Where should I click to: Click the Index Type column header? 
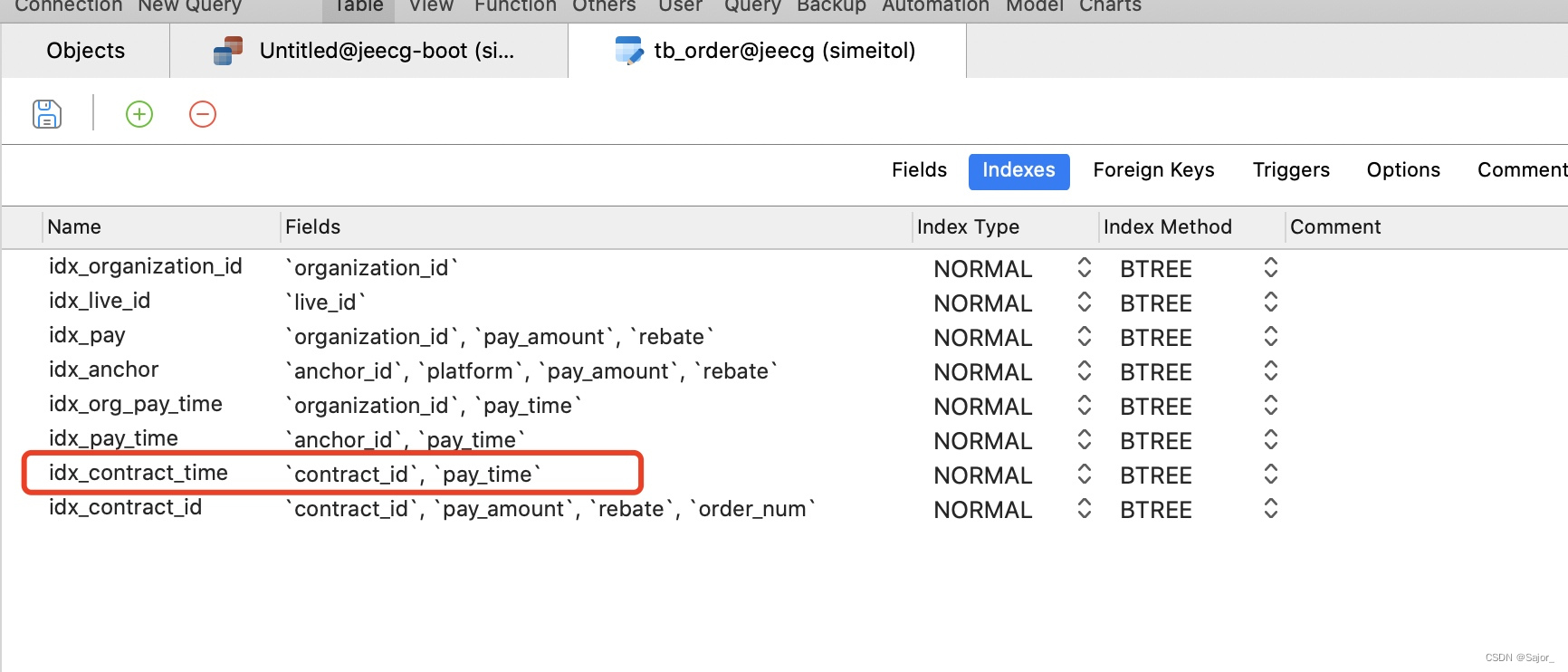coord(1006,227)
